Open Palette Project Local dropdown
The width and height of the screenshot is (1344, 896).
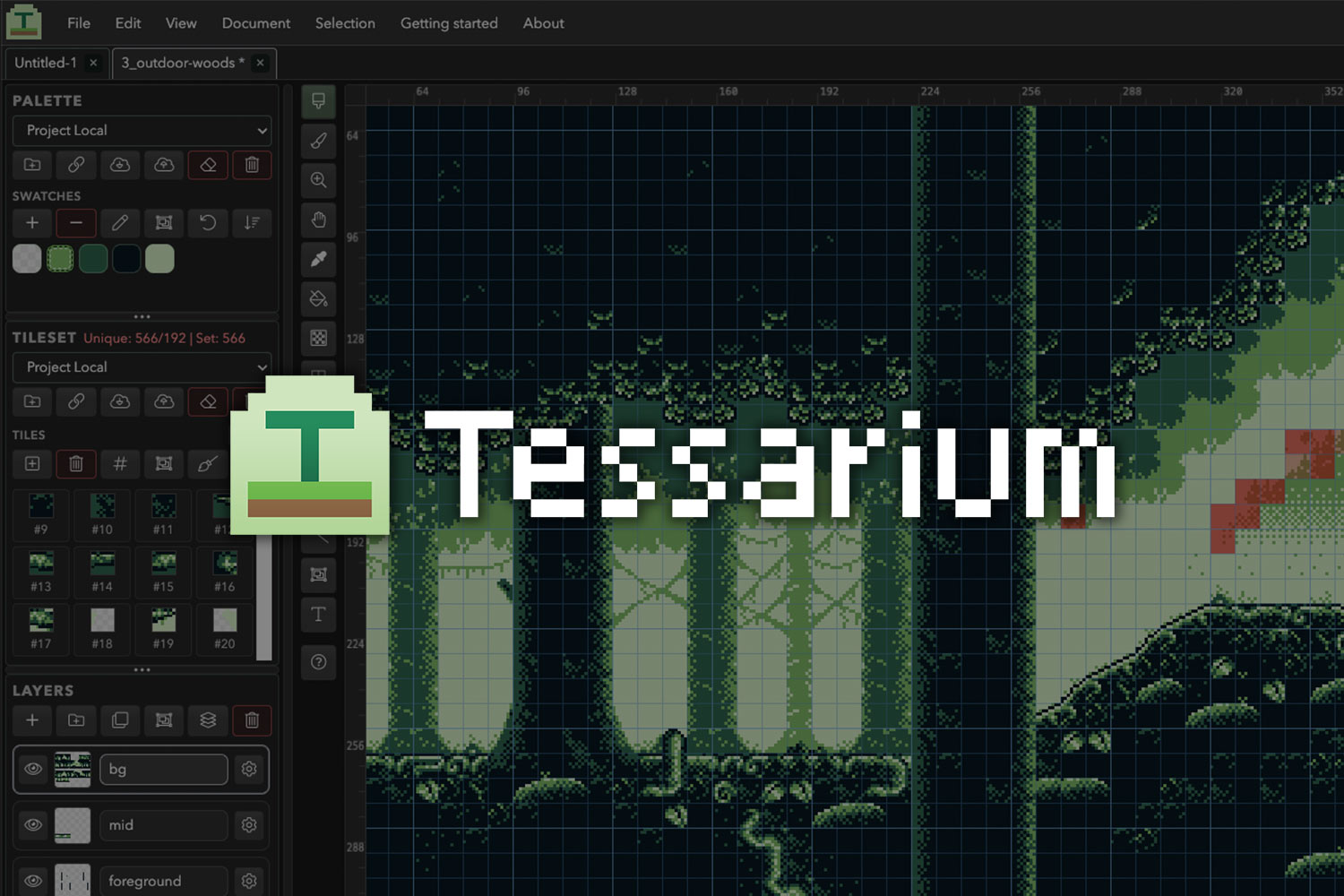tap(142, 131)
